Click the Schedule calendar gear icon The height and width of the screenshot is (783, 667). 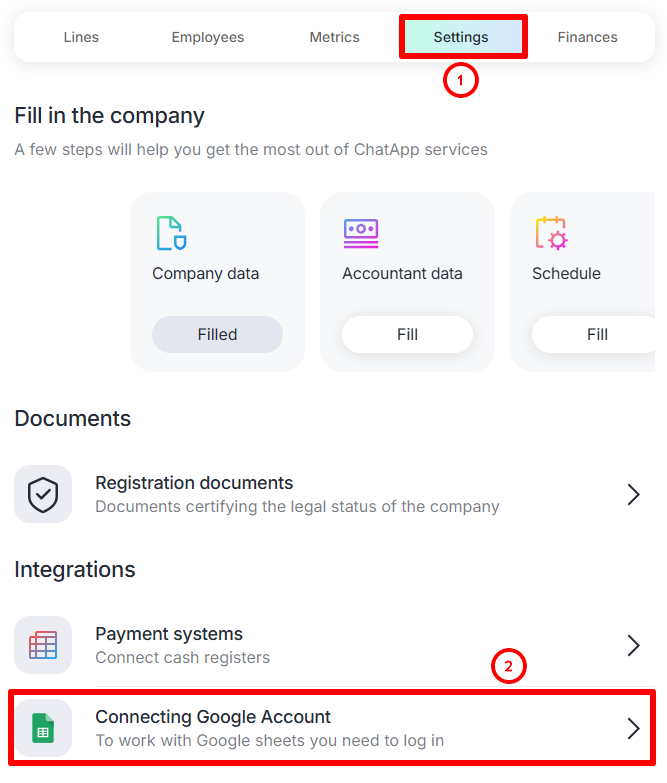[x=551, y=233]
